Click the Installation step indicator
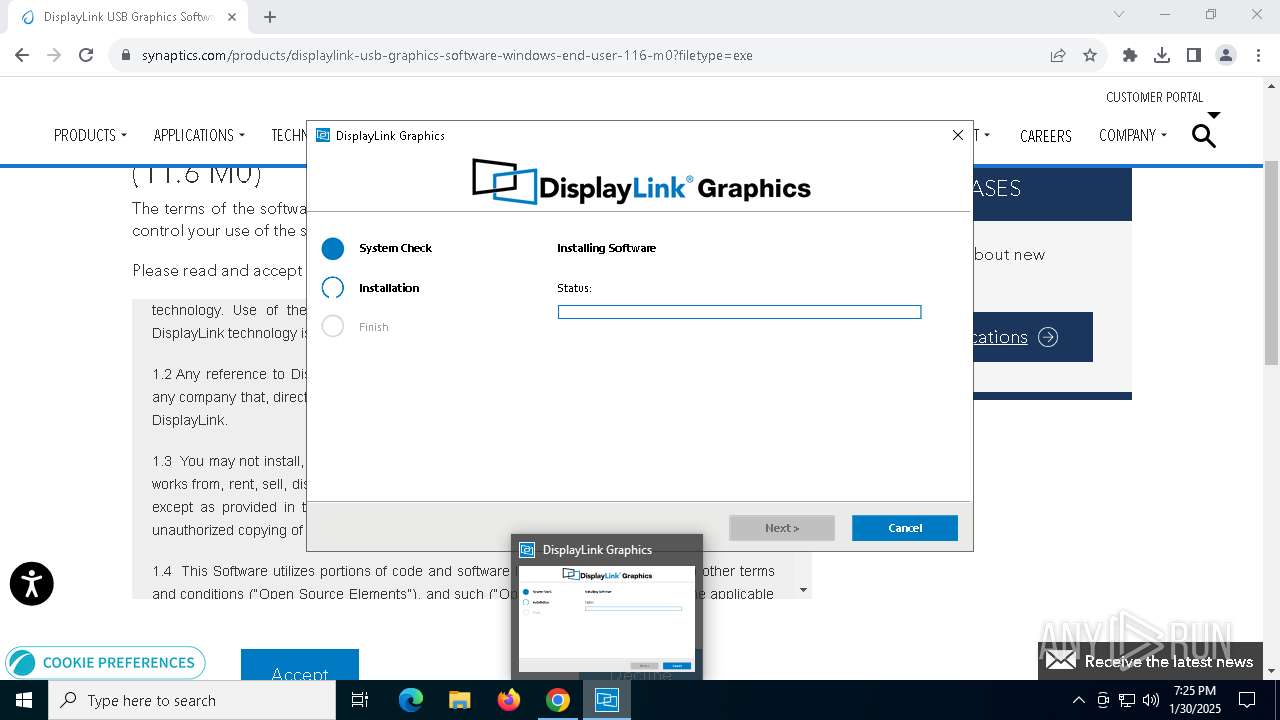This screenshot has height=720, width=1280. 333,288
